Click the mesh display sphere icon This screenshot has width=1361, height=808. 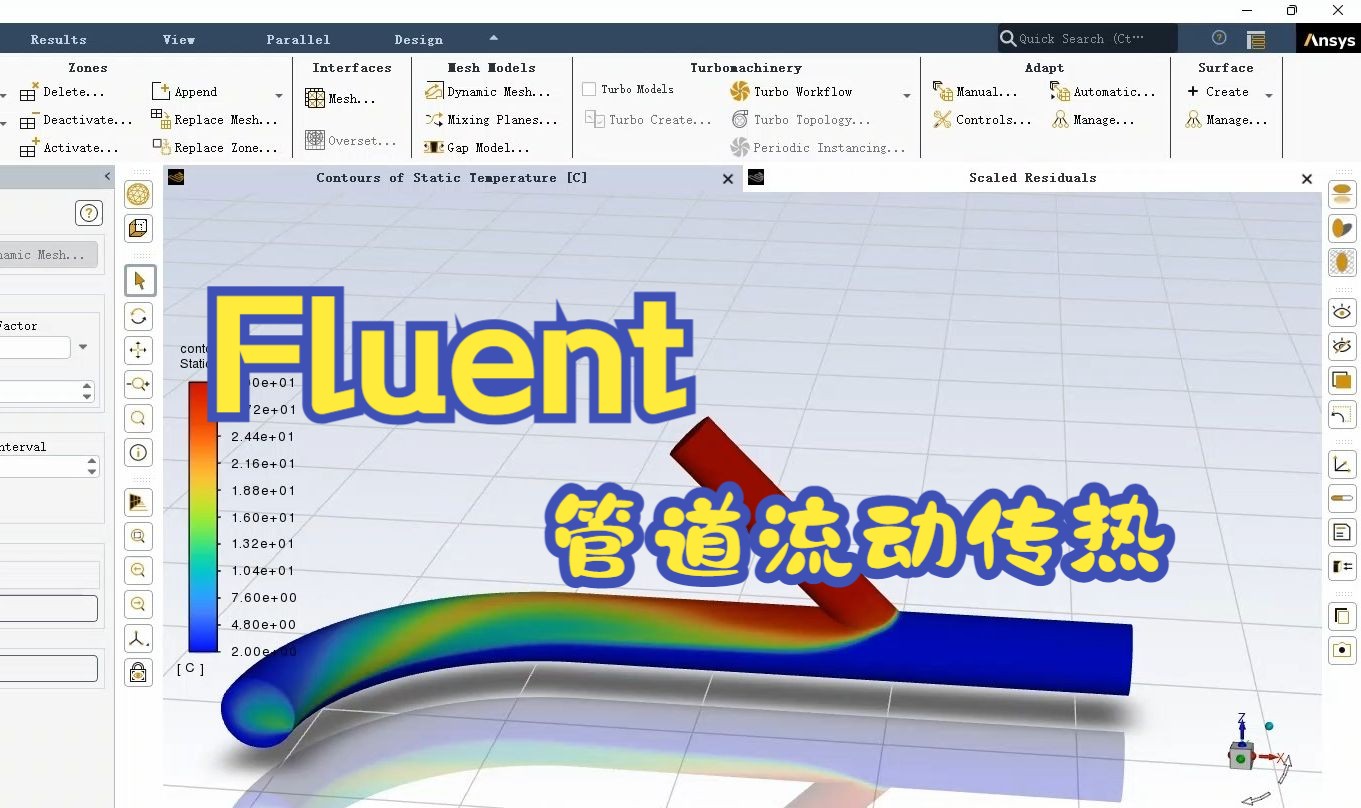tap(139, 194)
